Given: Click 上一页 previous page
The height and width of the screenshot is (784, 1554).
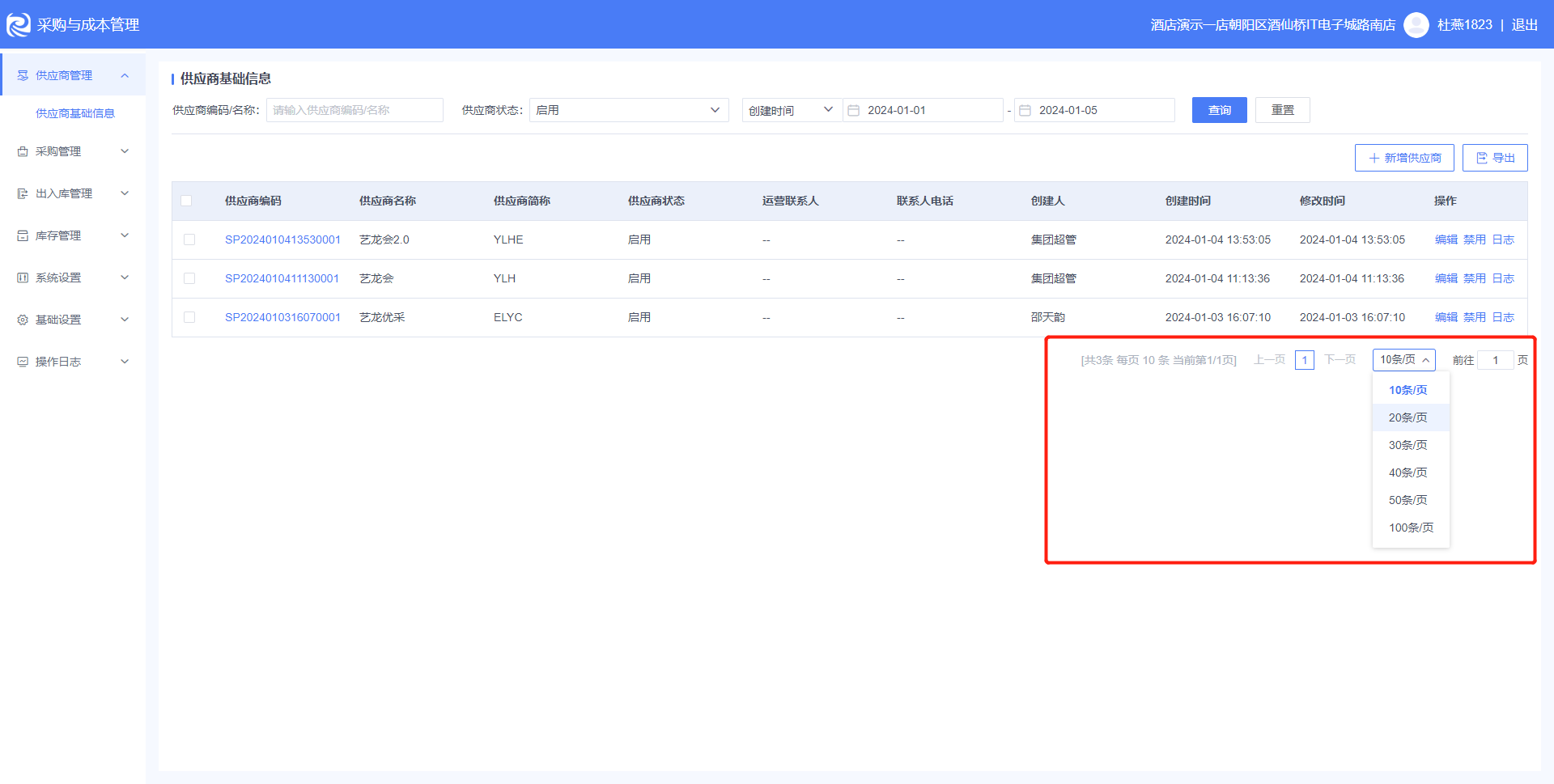Looking at the screenshot, I should point(1269,360).
